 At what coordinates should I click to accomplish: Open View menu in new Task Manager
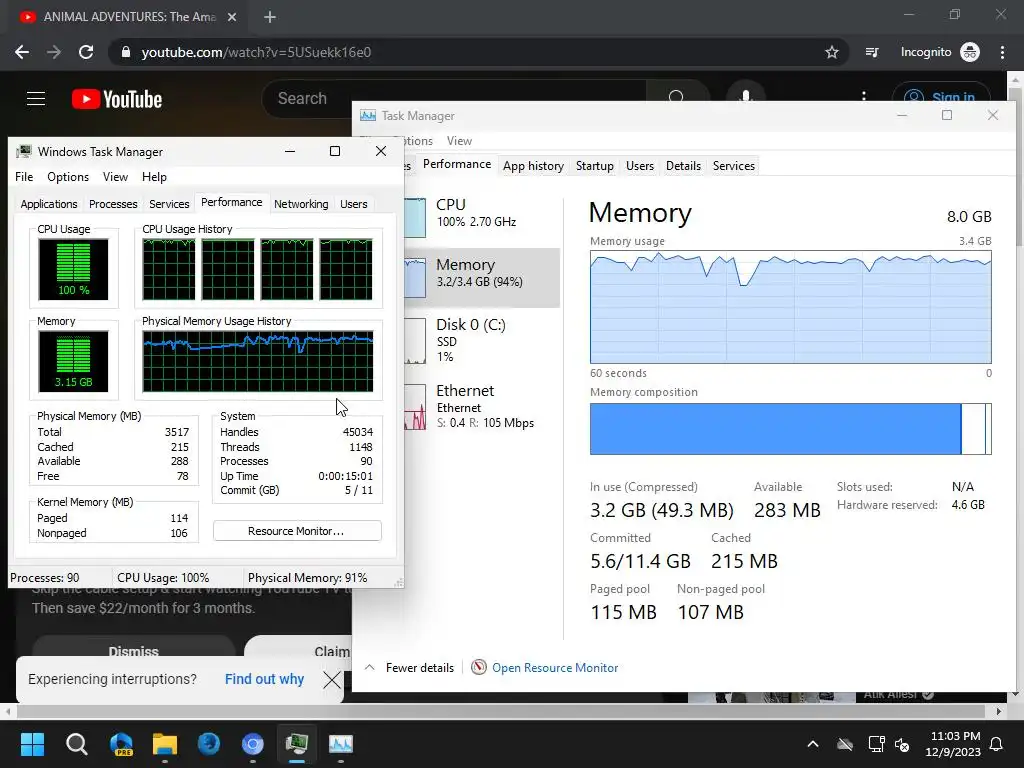click(459, 141)
